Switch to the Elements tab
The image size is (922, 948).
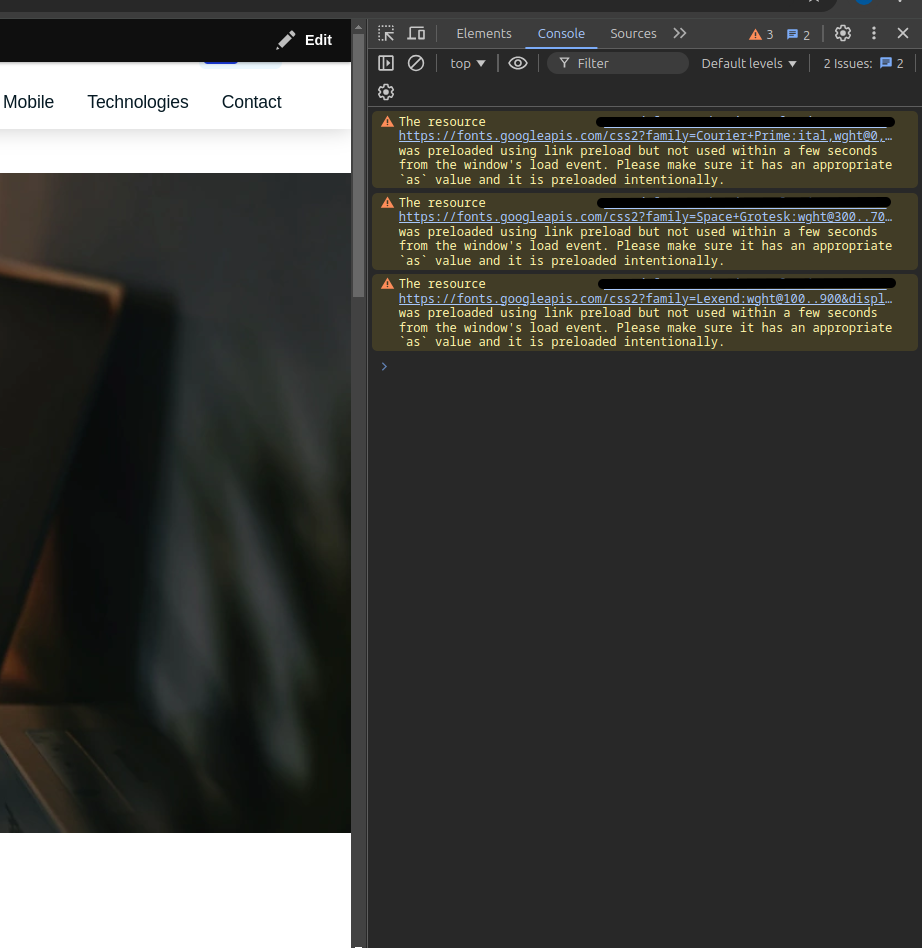pos(483,33)
